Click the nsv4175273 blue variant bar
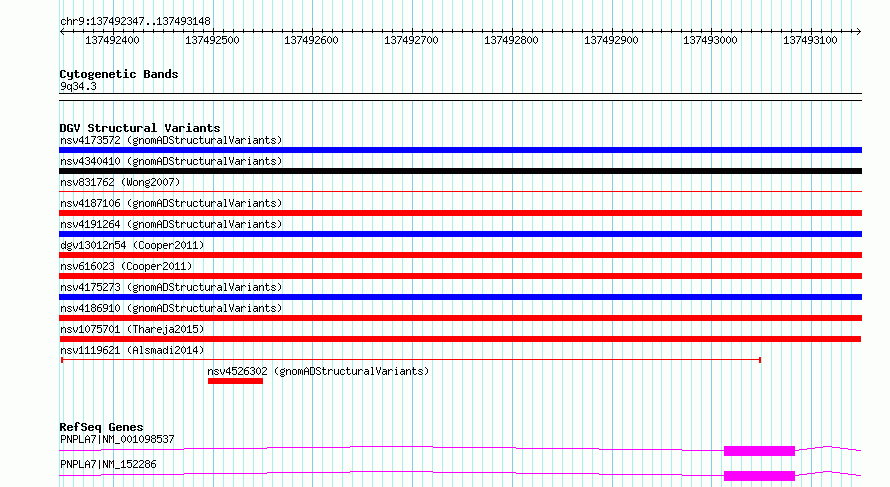Viewport: 890px width, 487px height. [x=460, y=297]
